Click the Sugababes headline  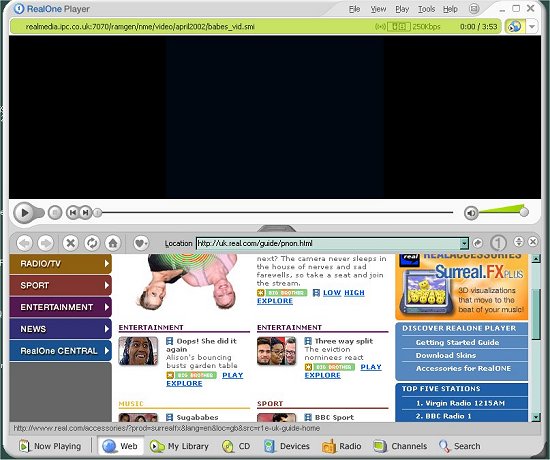click(x=197, y=417)
